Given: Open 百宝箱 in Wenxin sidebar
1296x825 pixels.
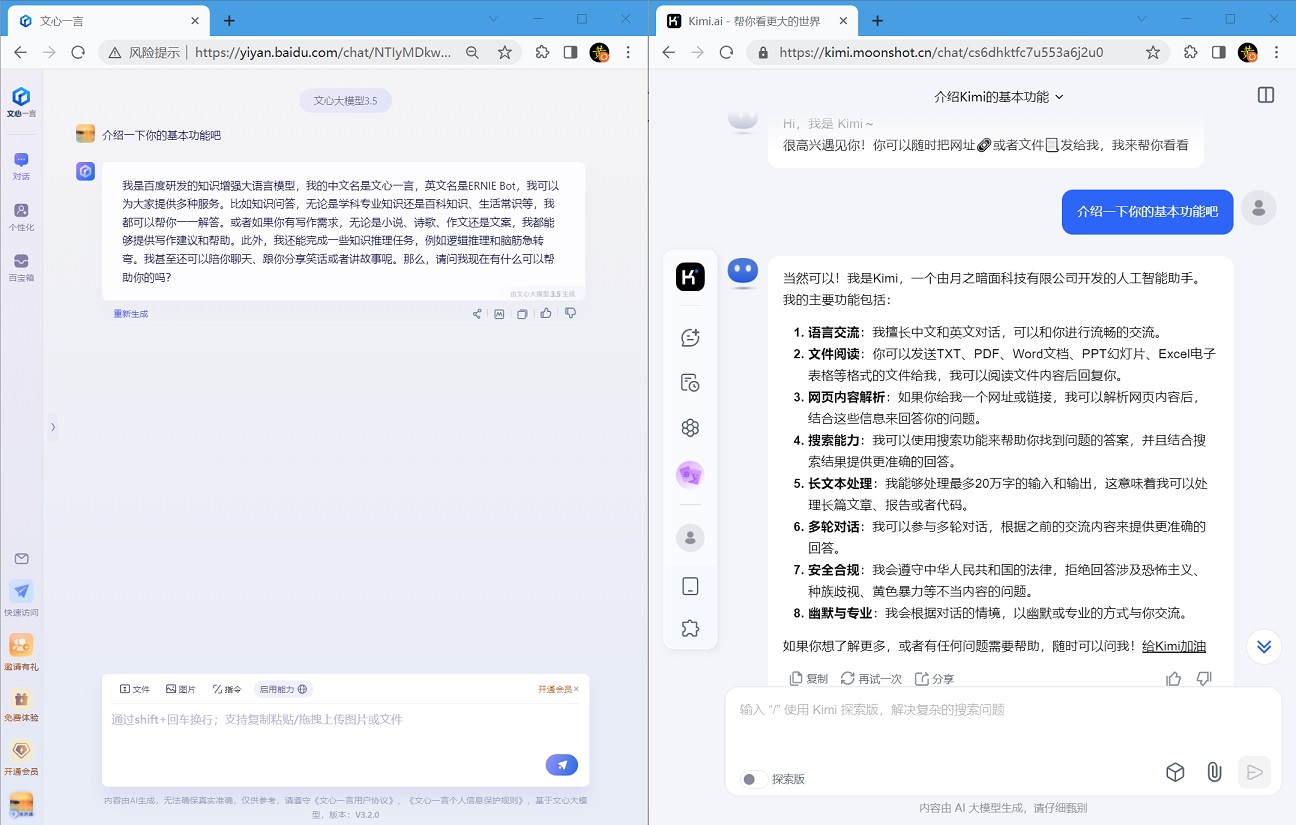Looking at the screenshot, I should 21,267.
